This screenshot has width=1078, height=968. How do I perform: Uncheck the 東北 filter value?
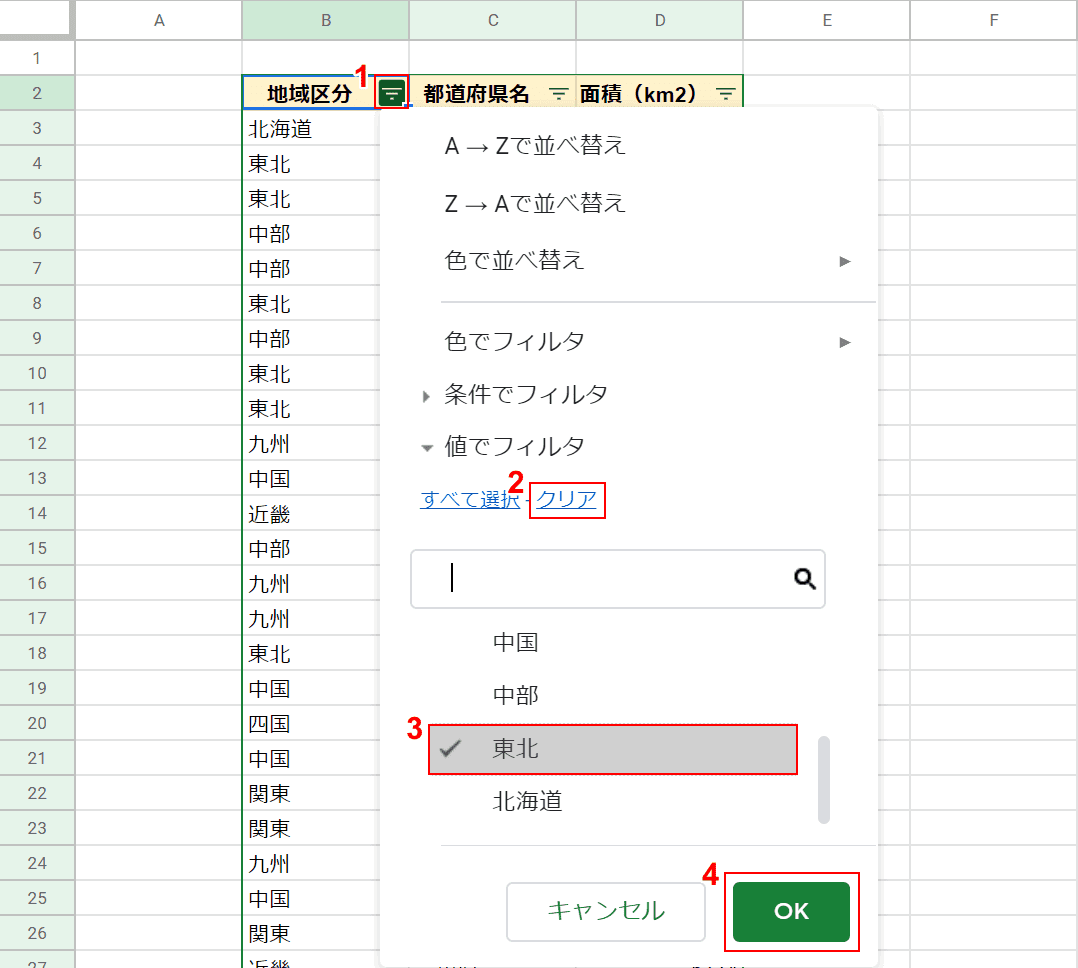(612, 749)
